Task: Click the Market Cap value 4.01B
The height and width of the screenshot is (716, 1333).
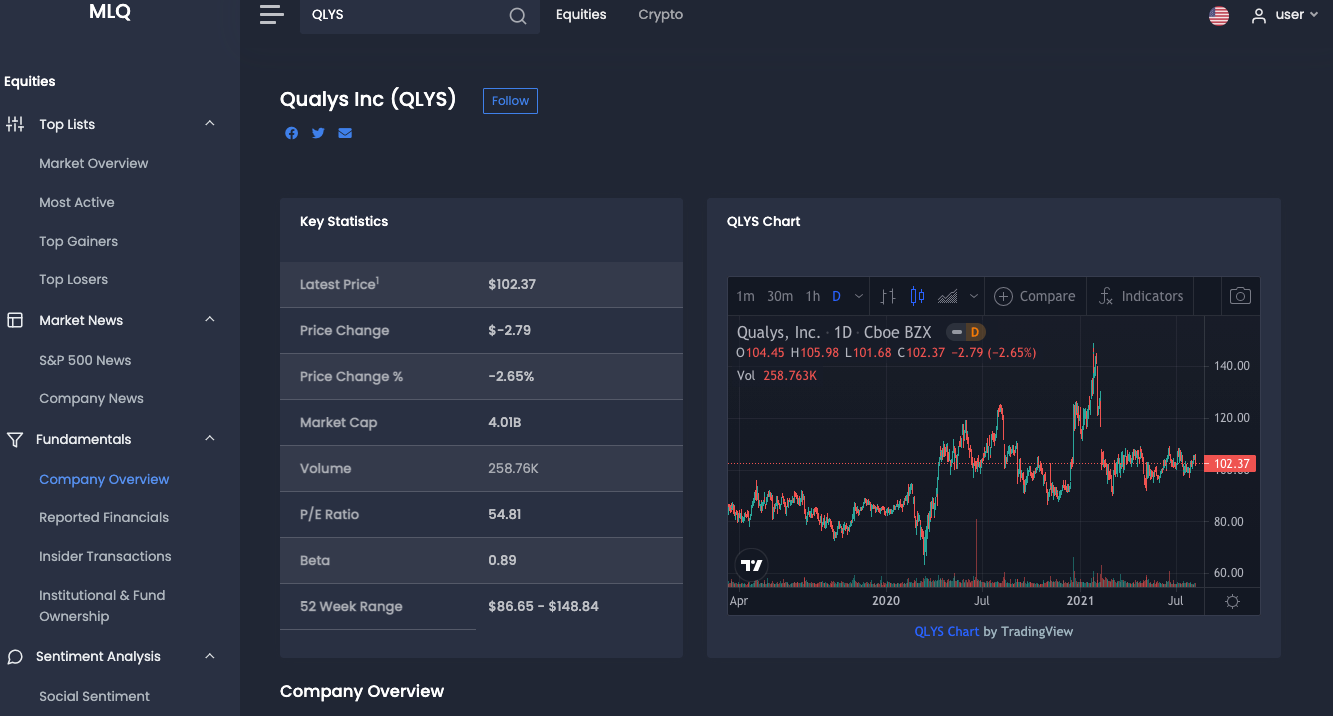Action: [505, 423]
